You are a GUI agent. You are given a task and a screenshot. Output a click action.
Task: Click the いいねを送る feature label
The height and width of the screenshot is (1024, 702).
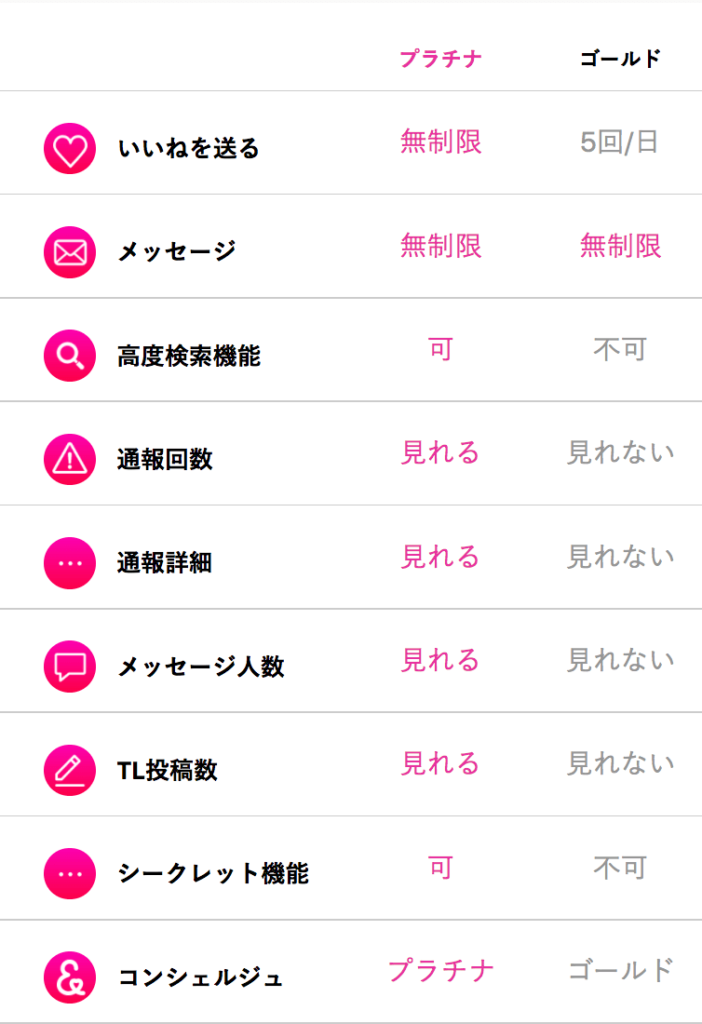pos(189,149)
